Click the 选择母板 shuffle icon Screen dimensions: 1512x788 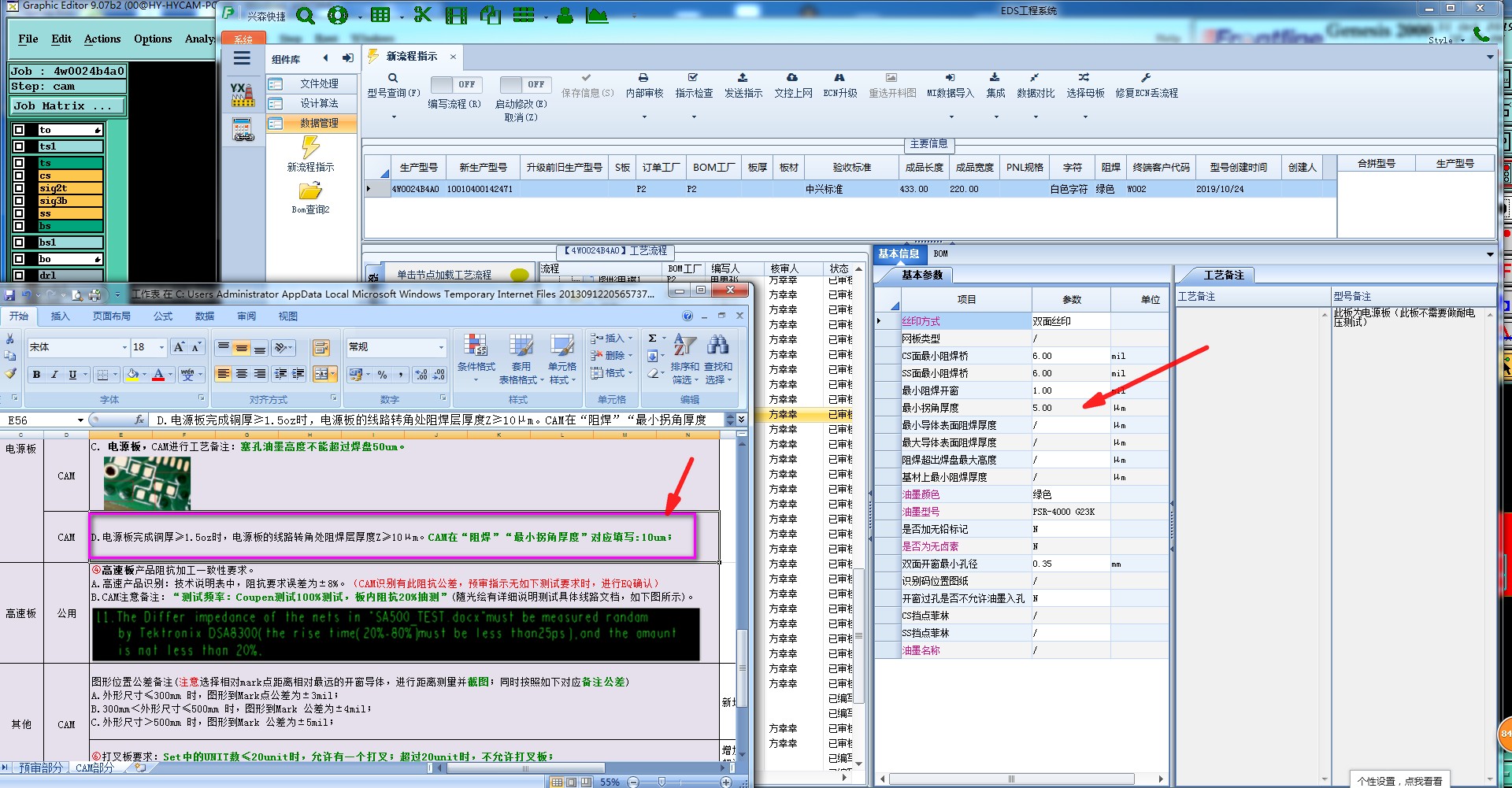pos(1084,78)
